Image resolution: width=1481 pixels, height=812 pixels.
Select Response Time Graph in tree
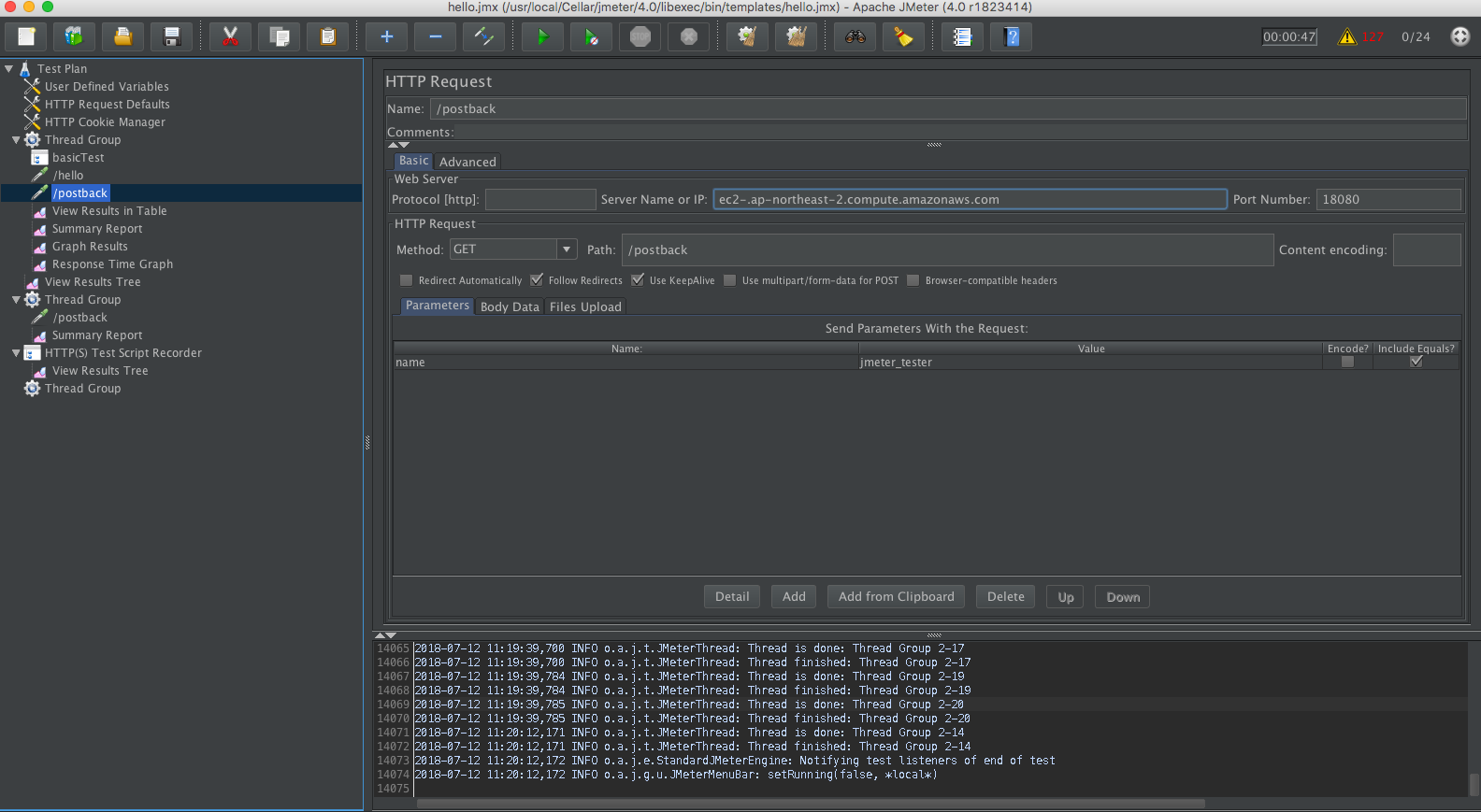click(112, 264)
